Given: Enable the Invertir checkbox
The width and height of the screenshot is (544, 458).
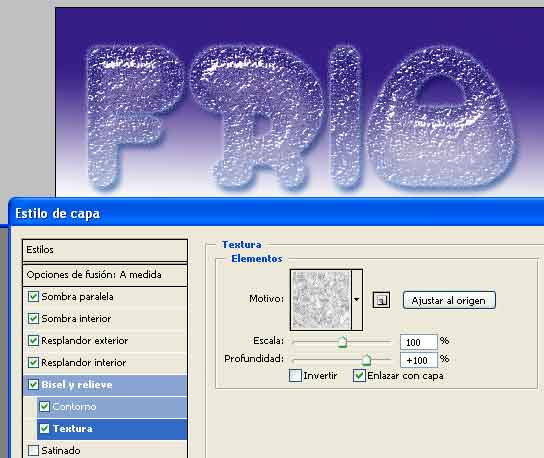Looking at the screenshot, I should 295,376.
